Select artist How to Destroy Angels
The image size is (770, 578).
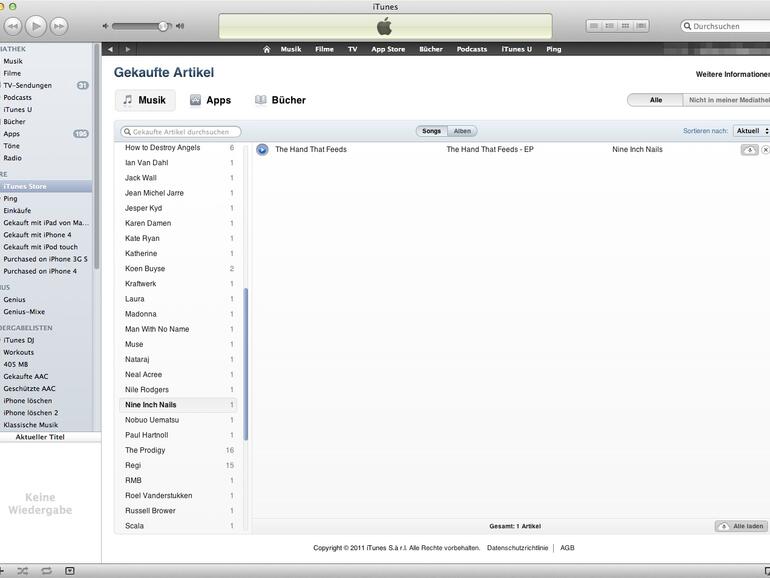[178, 148]
